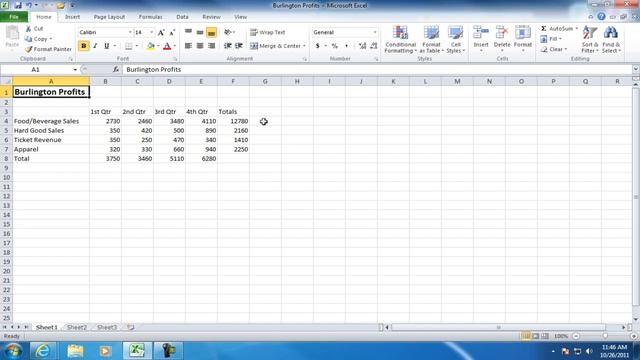
Task: Click the Decrease Decimal icon
Action: point(373,46)
